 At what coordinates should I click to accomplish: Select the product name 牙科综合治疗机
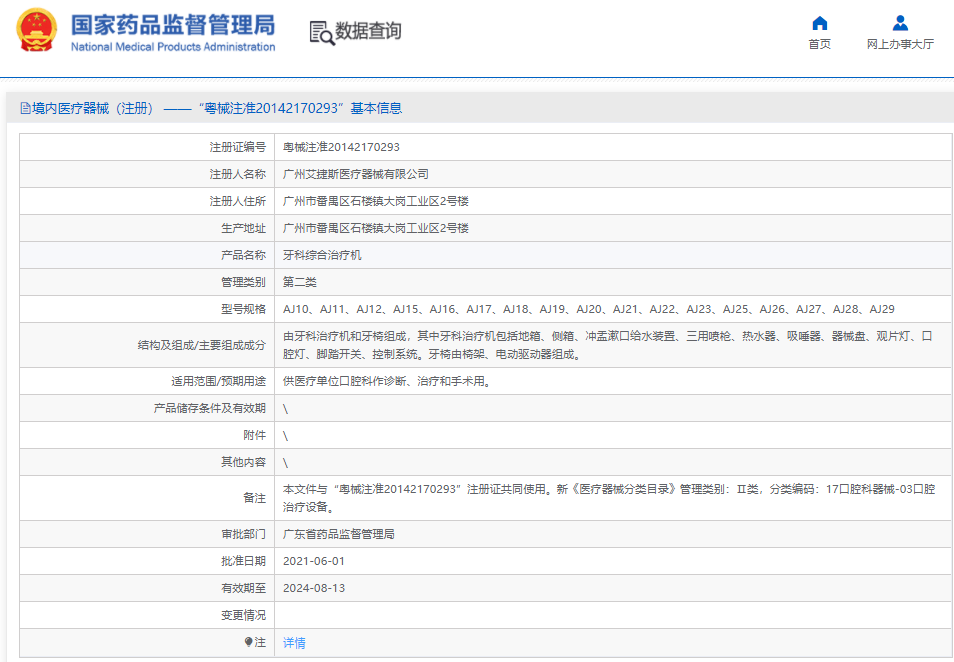click(x=322, y=255)
